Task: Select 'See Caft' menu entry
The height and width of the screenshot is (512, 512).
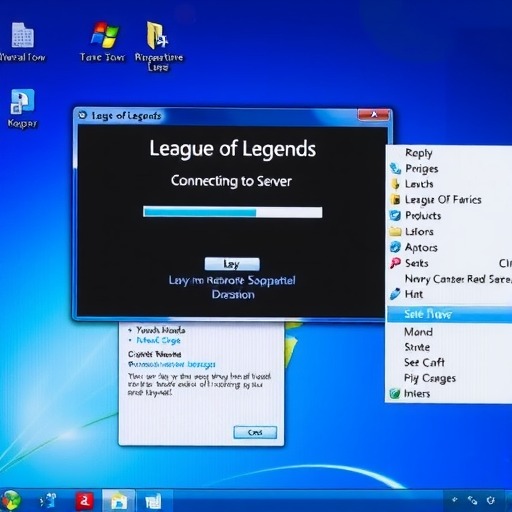Action: coord(424,362)
